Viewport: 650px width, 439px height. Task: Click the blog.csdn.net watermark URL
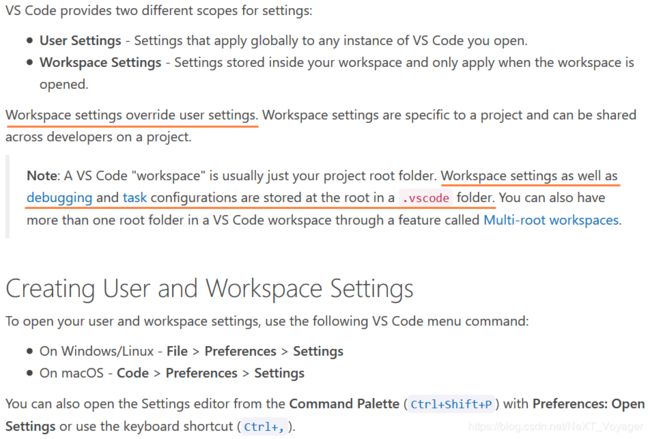click(556, 427)
